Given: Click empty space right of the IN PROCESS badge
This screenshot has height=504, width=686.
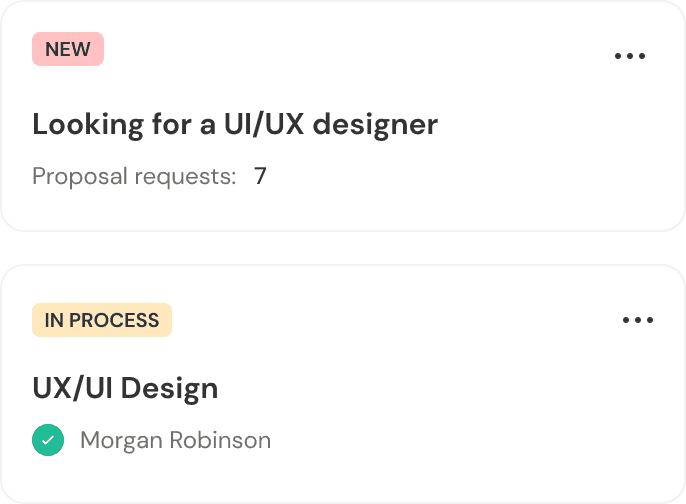Looking at the screenshot, I should [390, 321].
